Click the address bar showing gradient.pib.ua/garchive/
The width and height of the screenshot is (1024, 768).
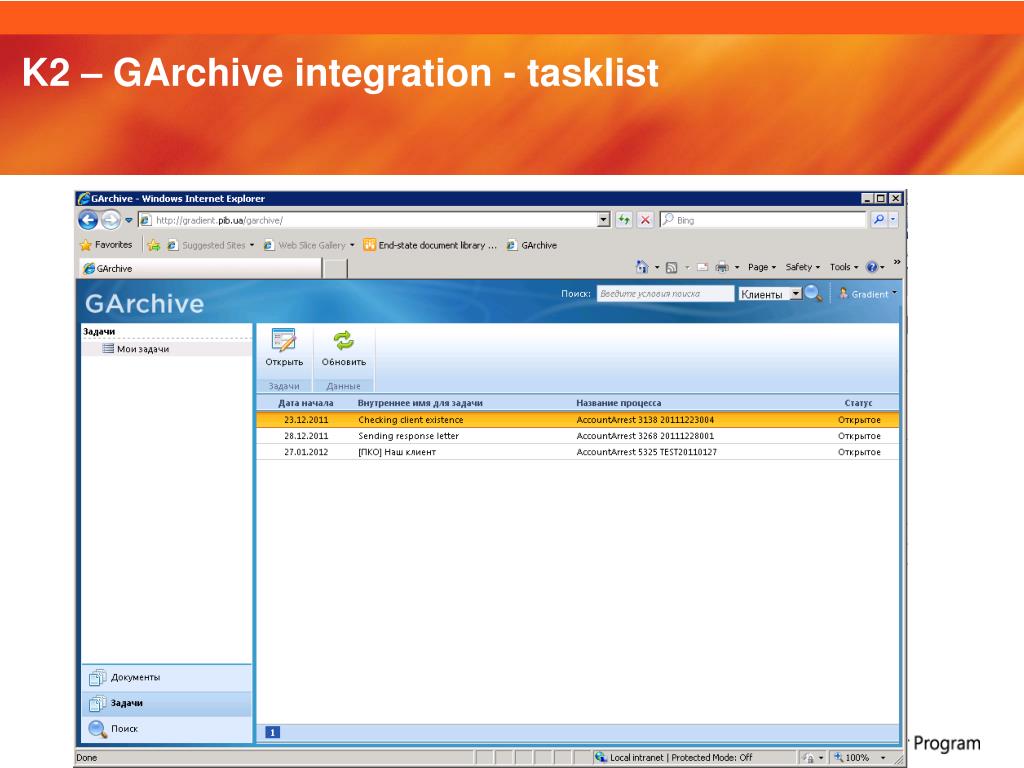point(368,220)
